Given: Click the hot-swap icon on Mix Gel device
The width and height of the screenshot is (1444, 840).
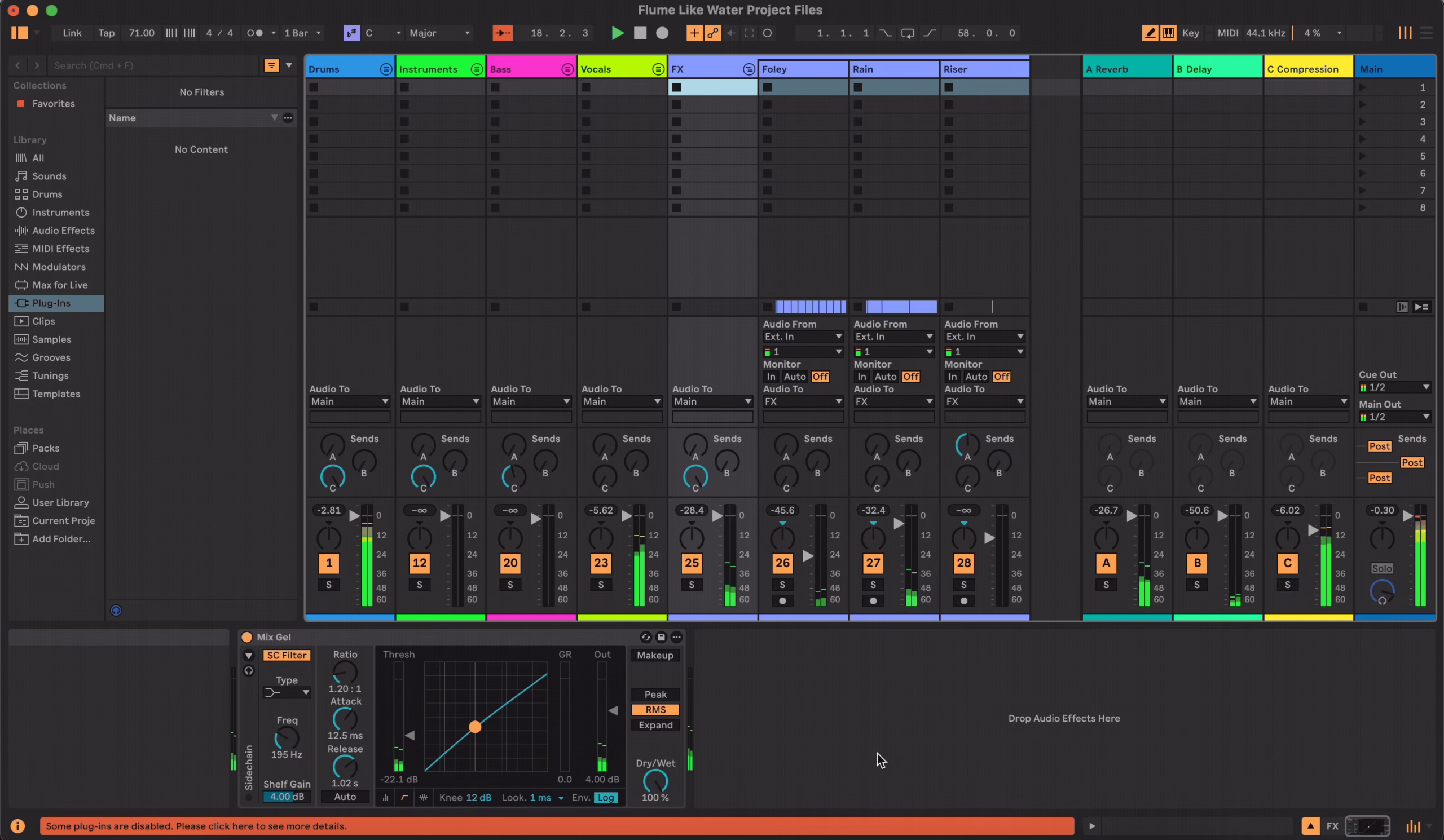Looking at the screenshot, I should [x=646, y=636].
